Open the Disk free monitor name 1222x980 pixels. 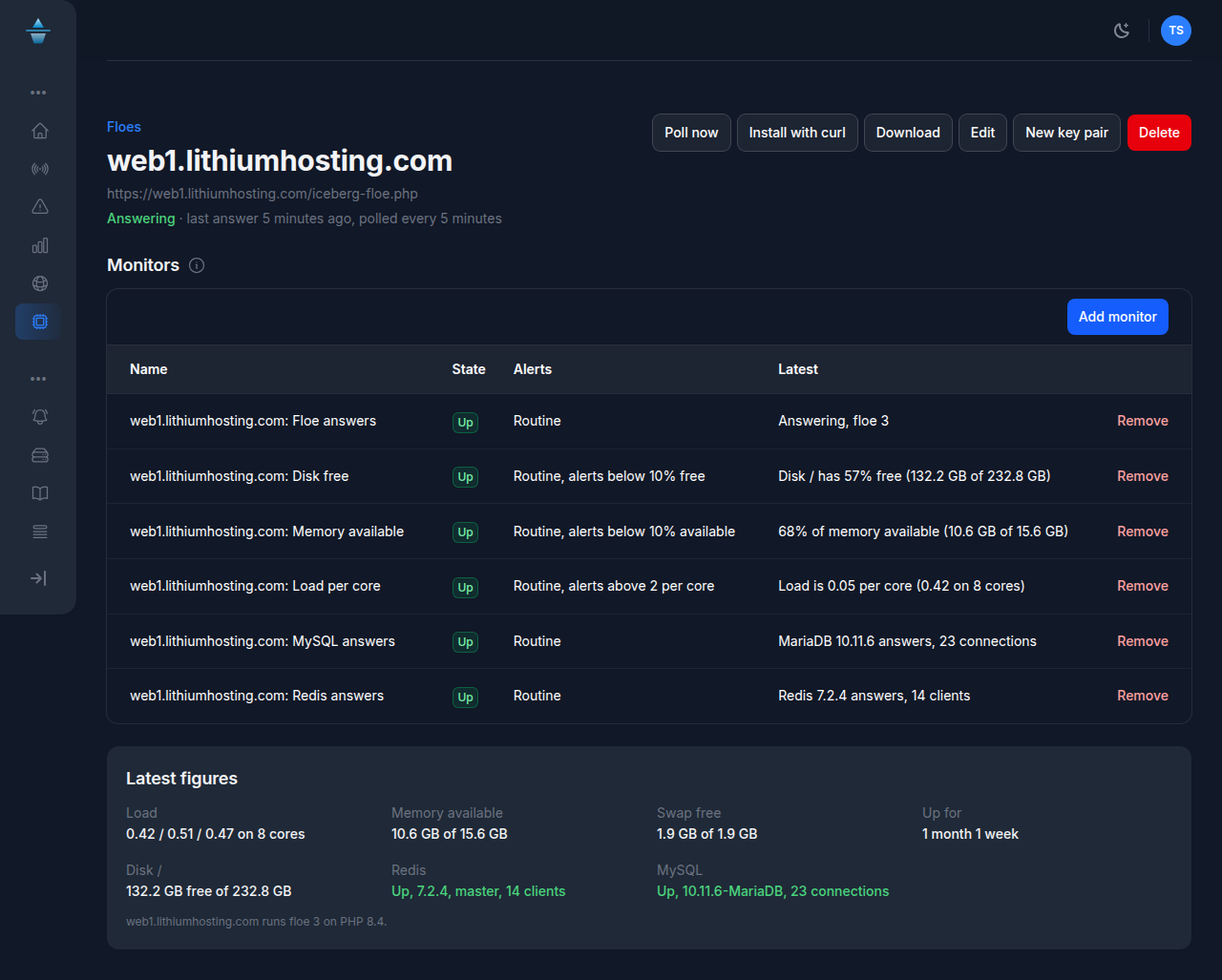coord(240,476)
